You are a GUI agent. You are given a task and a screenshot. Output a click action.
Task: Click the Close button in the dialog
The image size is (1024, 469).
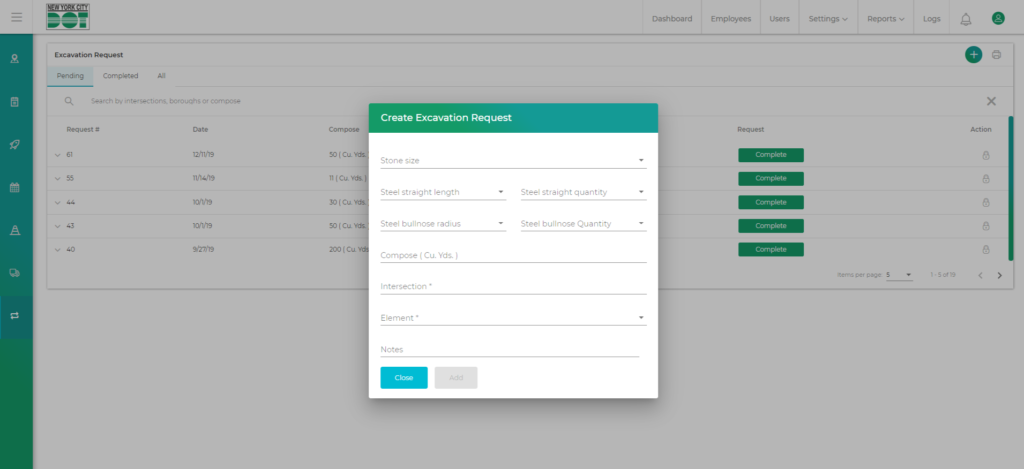pyautogui.click(x=404, y=378)
